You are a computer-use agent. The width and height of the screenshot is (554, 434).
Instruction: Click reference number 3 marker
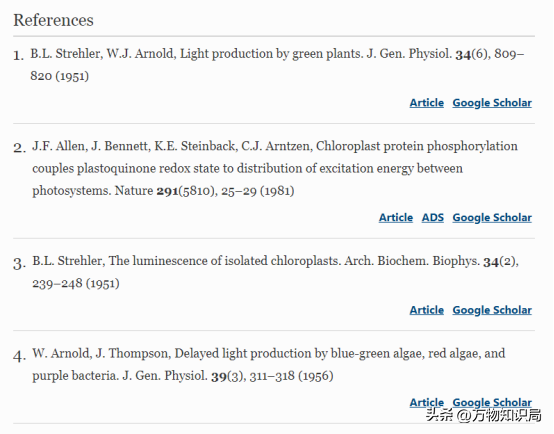[x=20, y=264]
